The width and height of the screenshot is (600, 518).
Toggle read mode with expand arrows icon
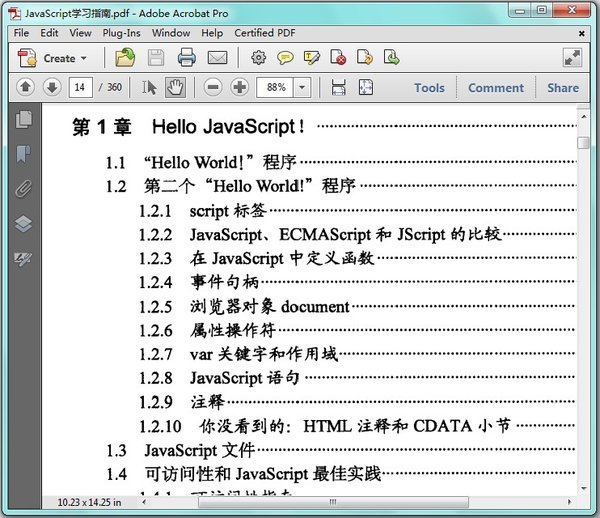[x=572, y=58]
